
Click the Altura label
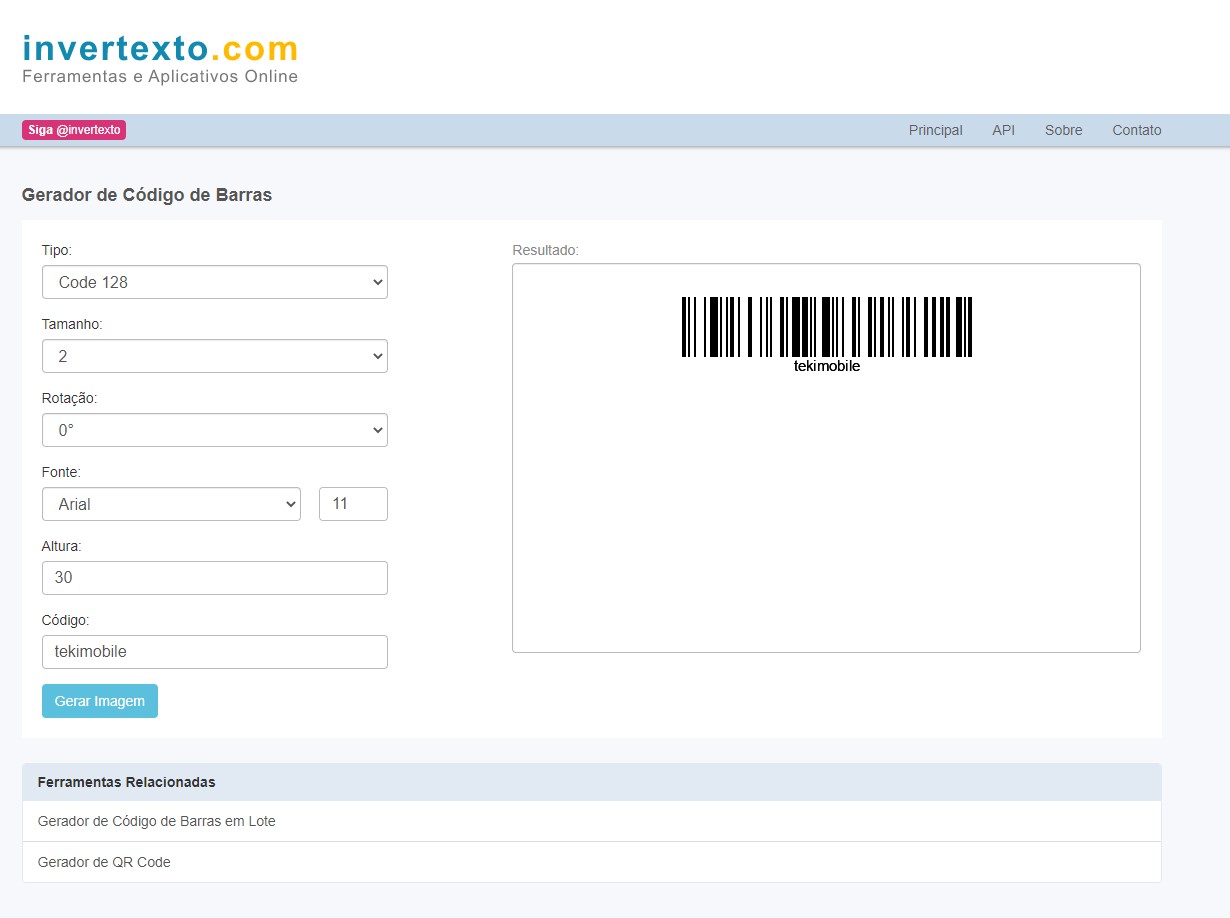click(x=62, y=546)
